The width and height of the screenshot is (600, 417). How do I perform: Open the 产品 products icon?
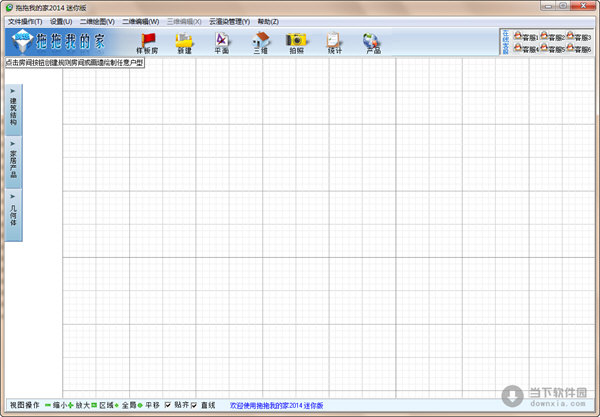tap(373, 43)
